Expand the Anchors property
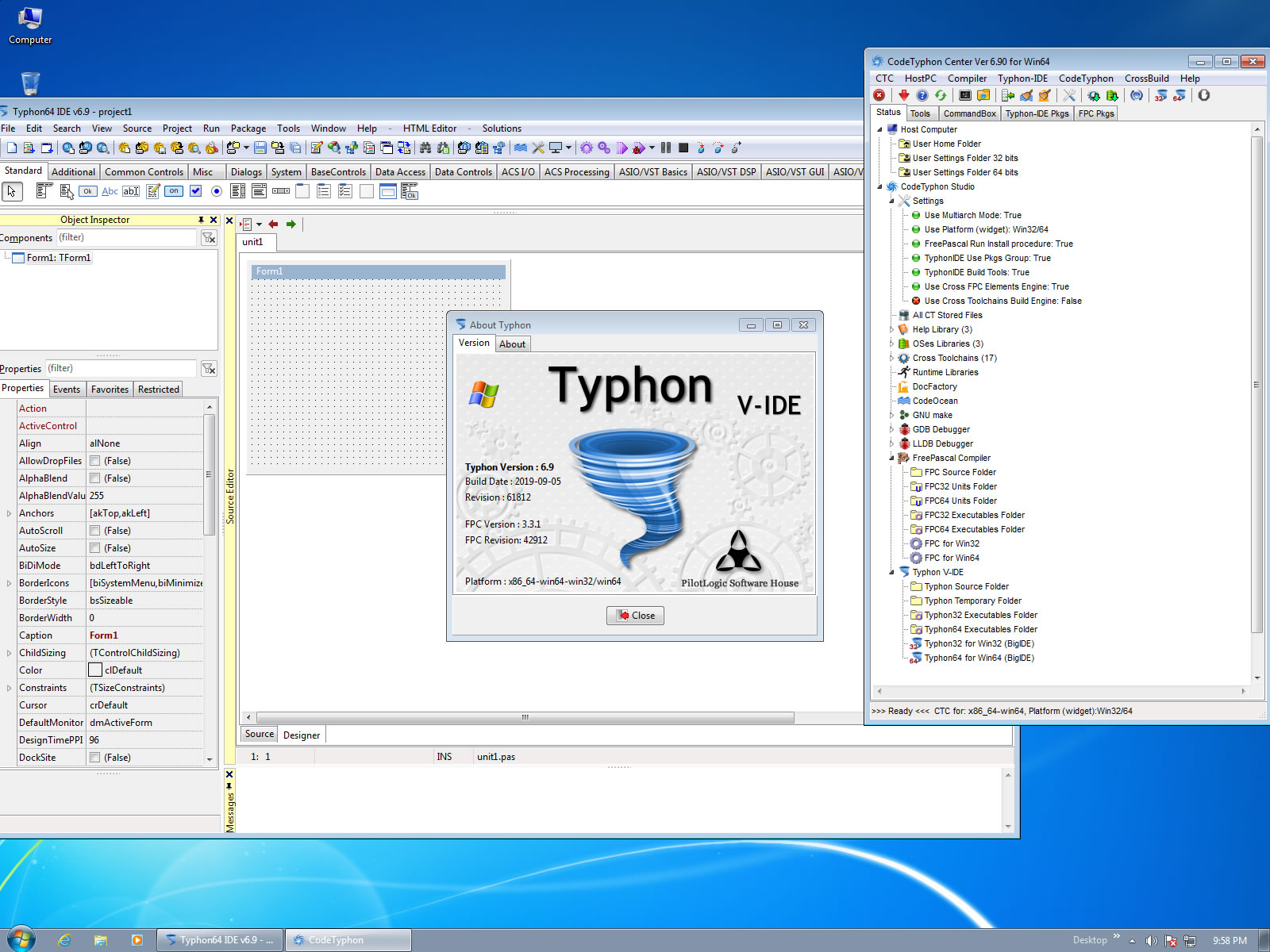This screenshot has height=952, width=1270. [x=10, y=513]
